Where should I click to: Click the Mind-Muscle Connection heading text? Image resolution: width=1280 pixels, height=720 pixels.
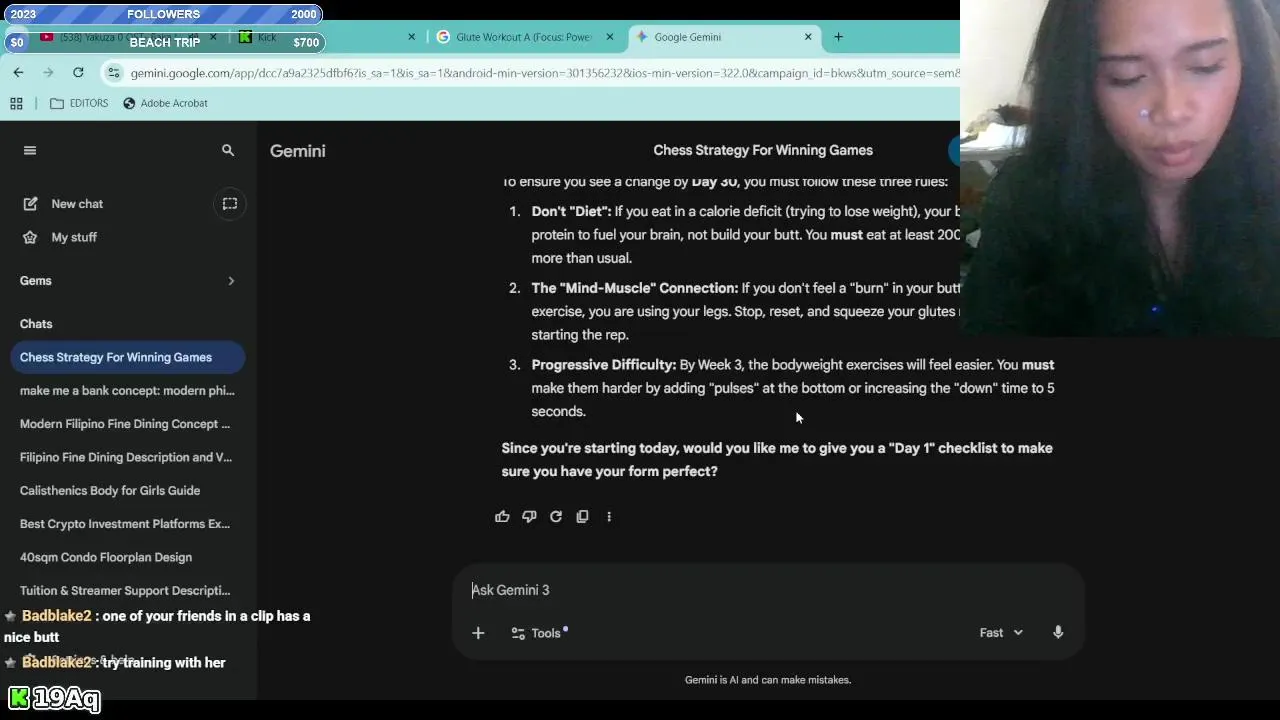(x=634, y=288)
